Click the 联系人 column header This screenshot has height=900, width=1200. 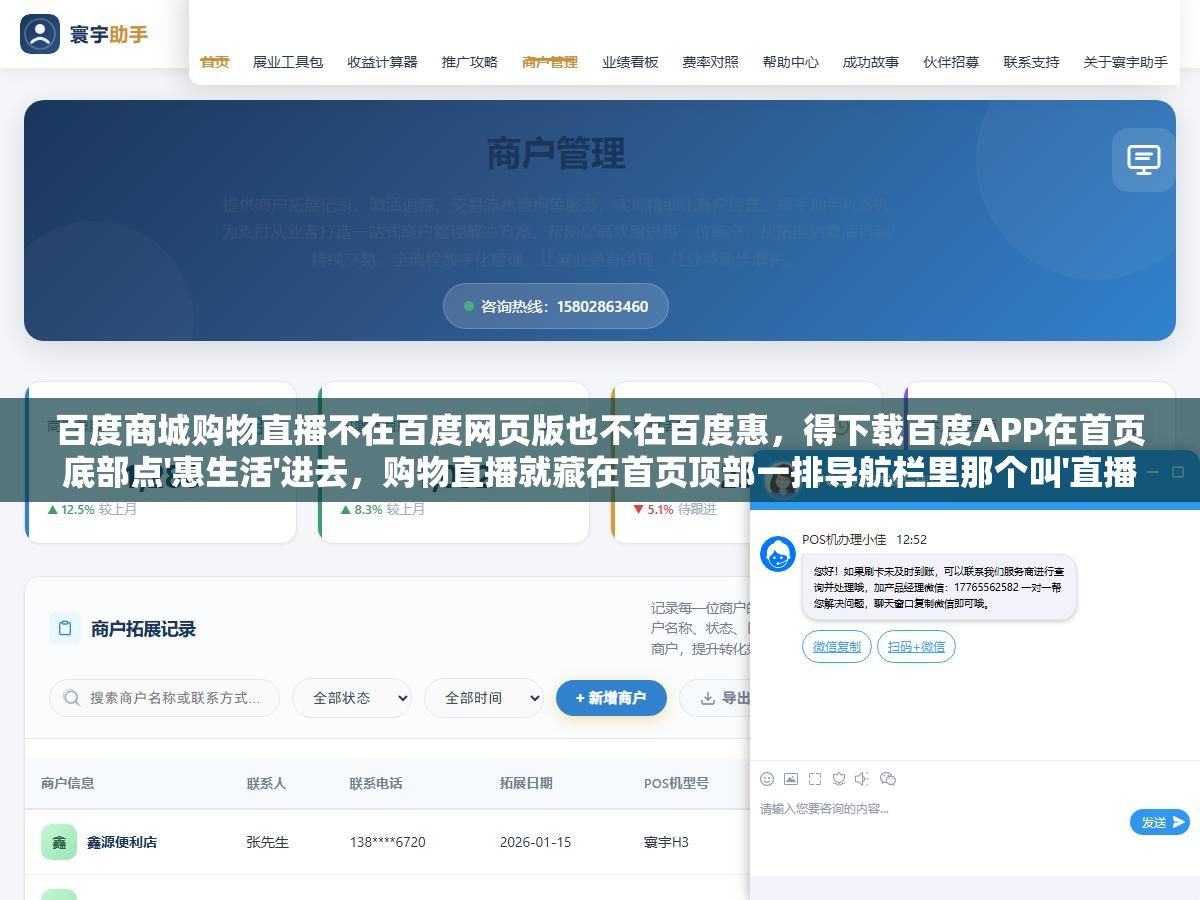(266, 783)
